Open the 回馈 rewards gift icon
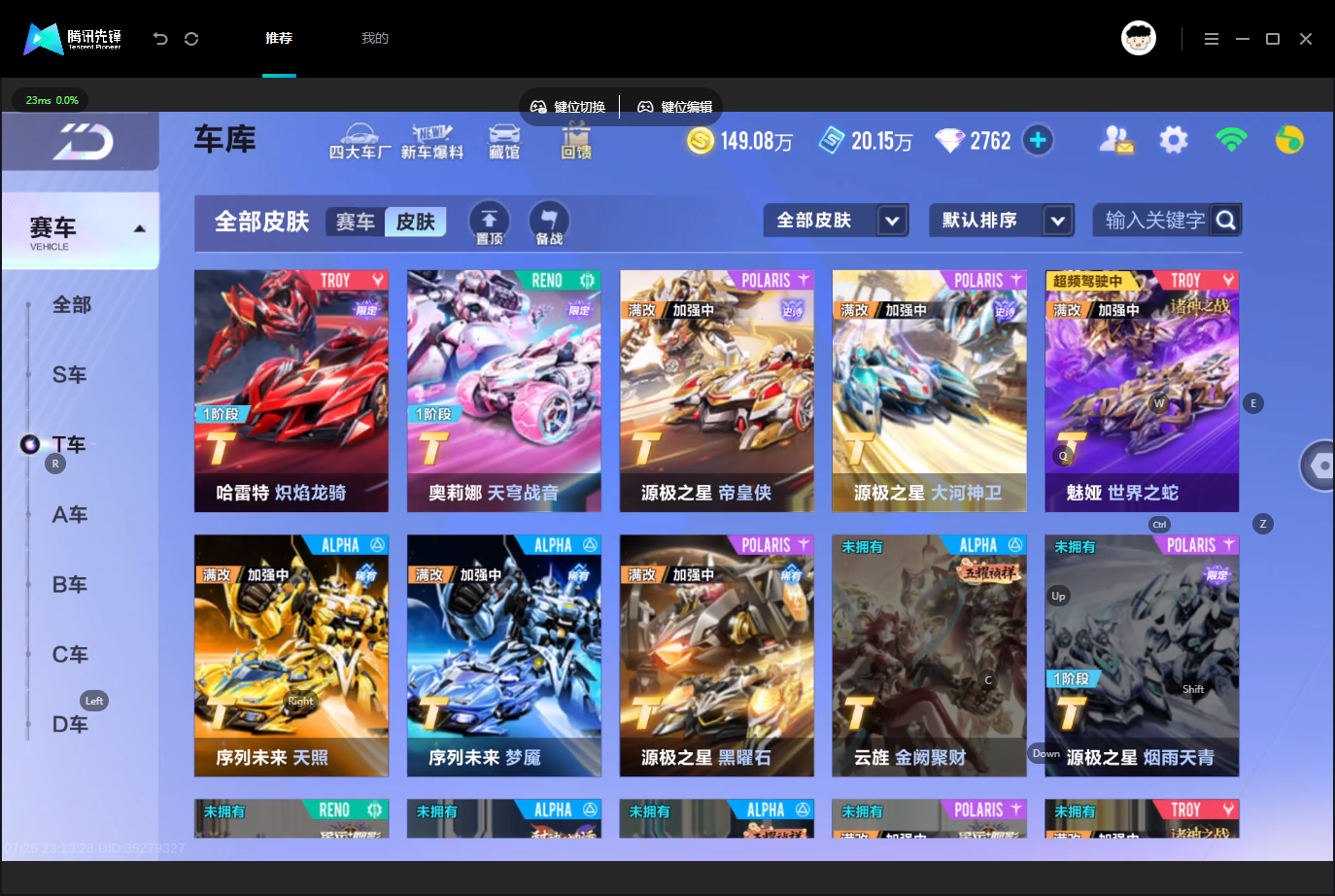1335x896 pixels. pos(576,142)
